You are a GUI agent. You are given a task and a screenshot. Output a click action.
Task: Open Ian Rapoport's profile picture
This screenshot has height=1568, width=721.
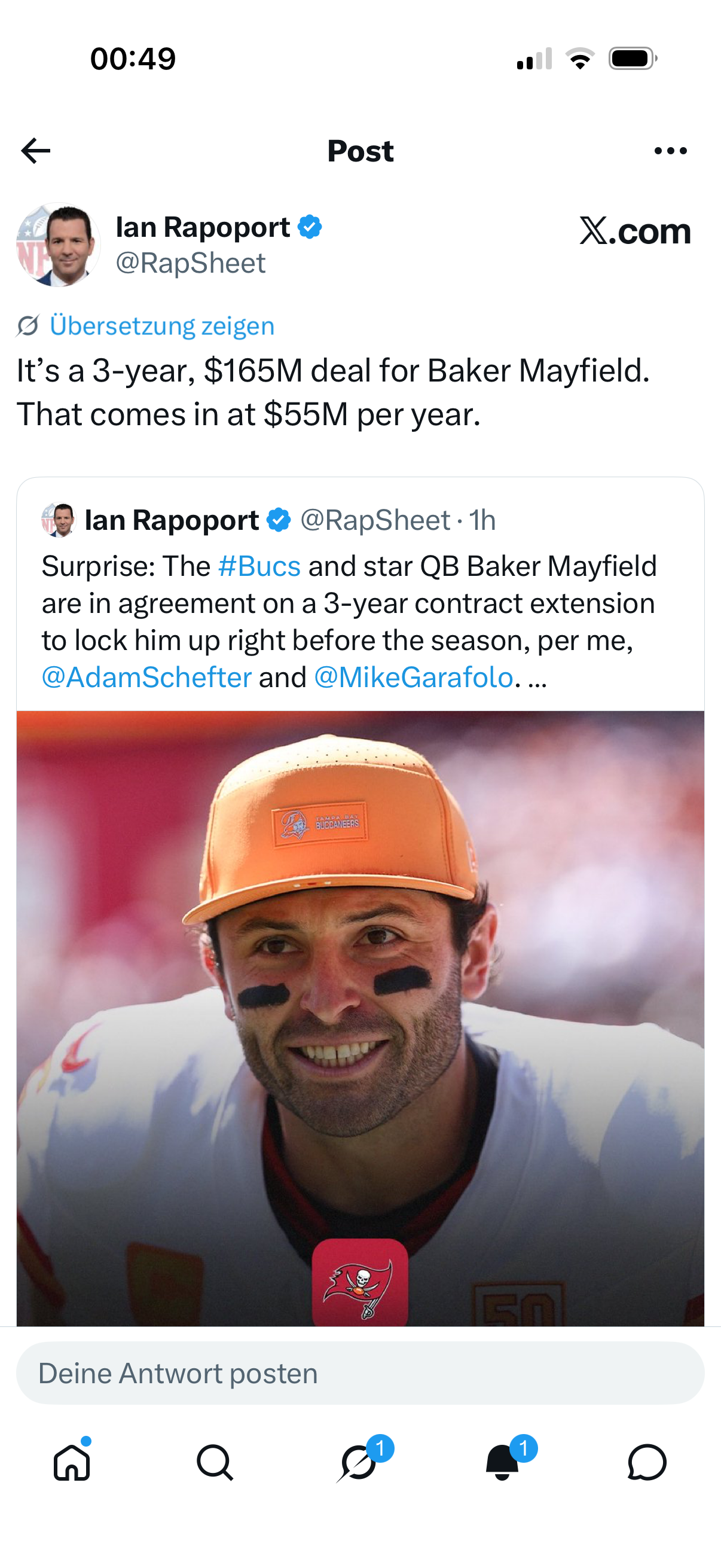tap(59, 245)
